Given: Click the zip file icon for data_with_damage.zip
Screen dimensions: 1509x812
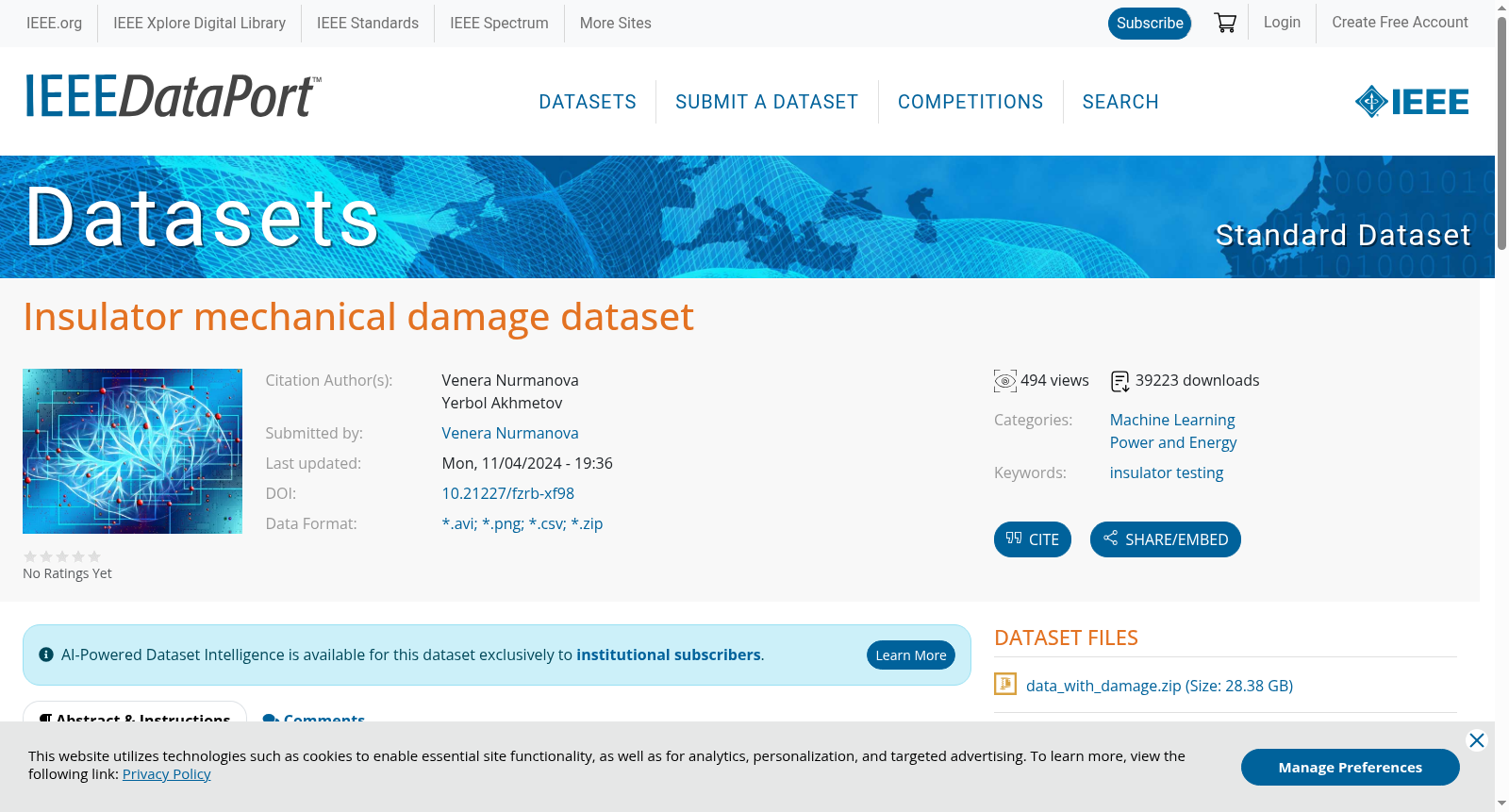Looking at the screenshot, I should click(1005, 684).
